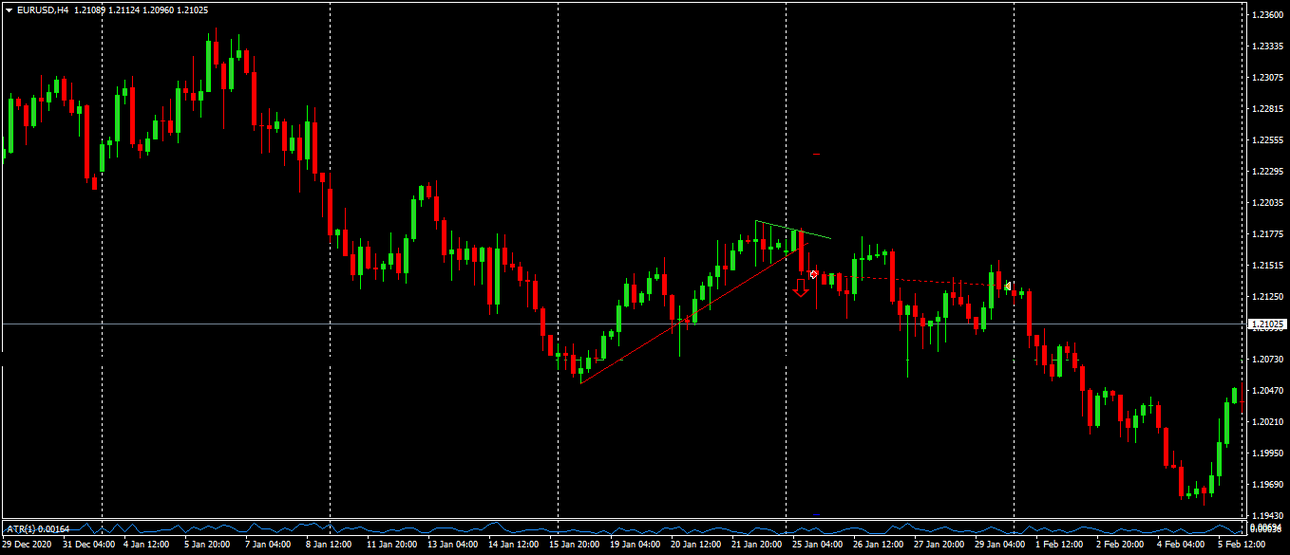This screenshot has width=1290, height=555.
Task: Click the 1 Feb 12:00 time axis label
Action: (1061, 545)
